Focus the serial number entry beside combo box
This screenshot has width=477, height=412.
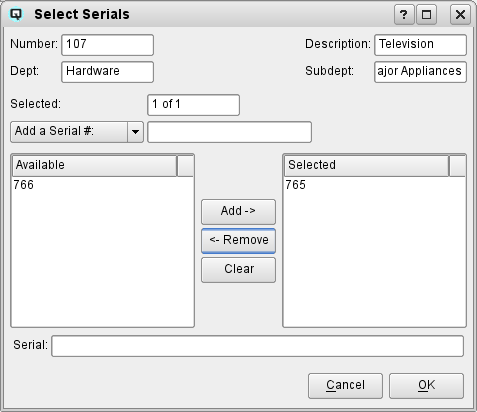(x=230, y=132)
